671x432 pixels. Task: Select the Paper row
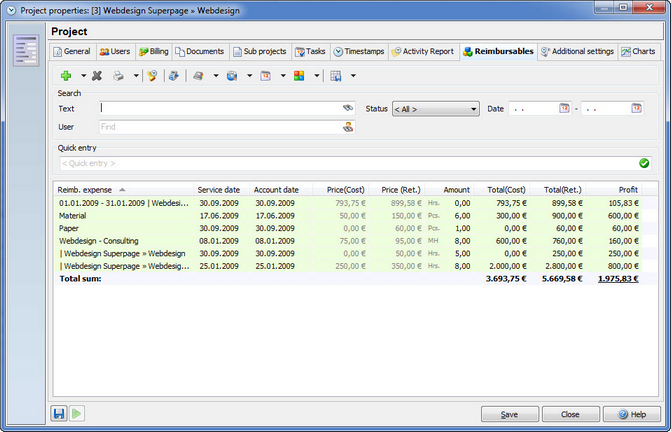[349, 228]
